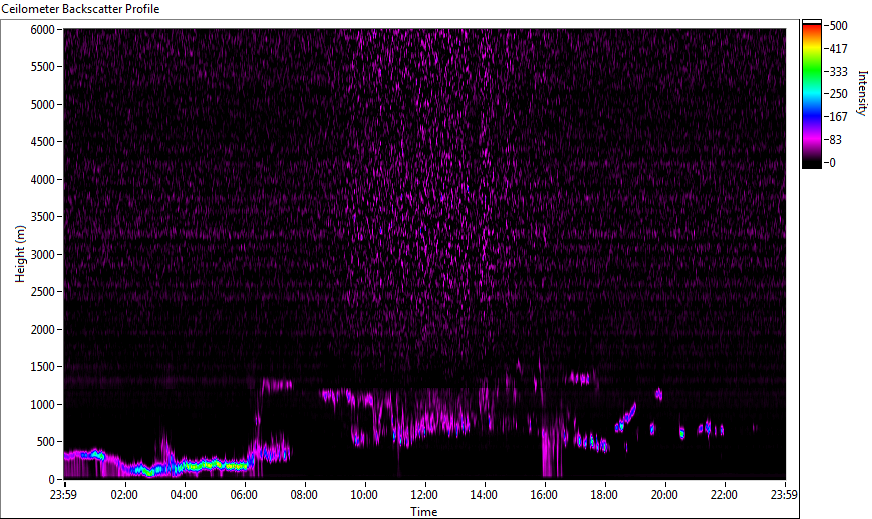Click the 0 height axis label
872x519 pixels.
tap(52, 480)
